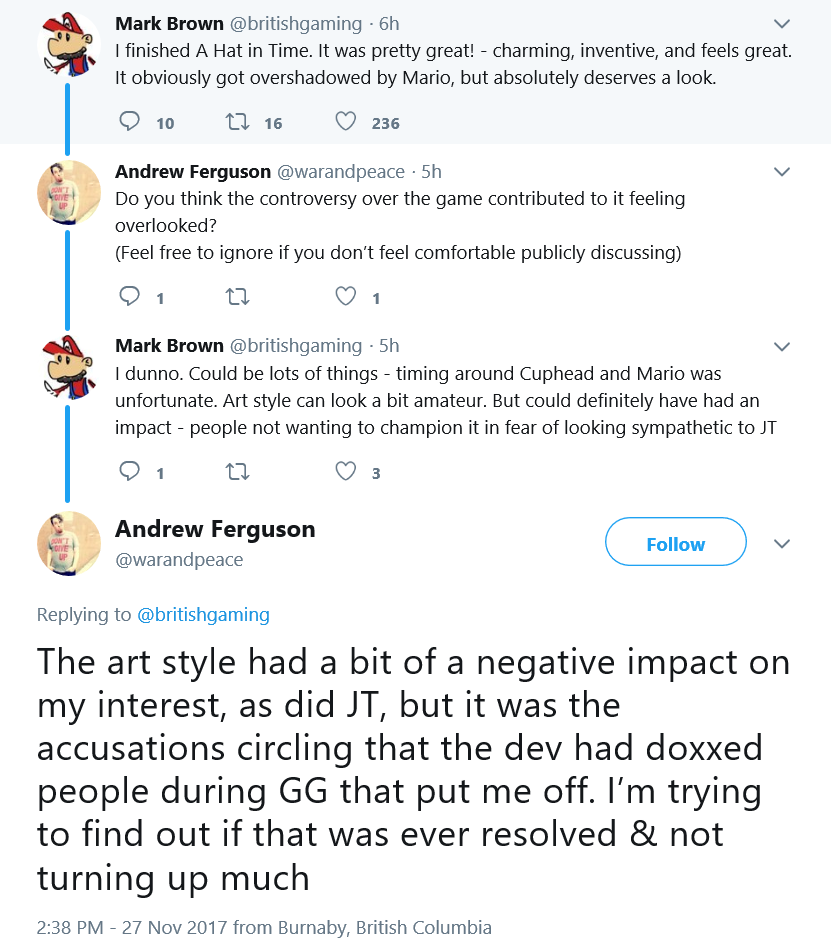Open more options chevron beside Follow button
The image size is (831, 941).
coord(782,544)
